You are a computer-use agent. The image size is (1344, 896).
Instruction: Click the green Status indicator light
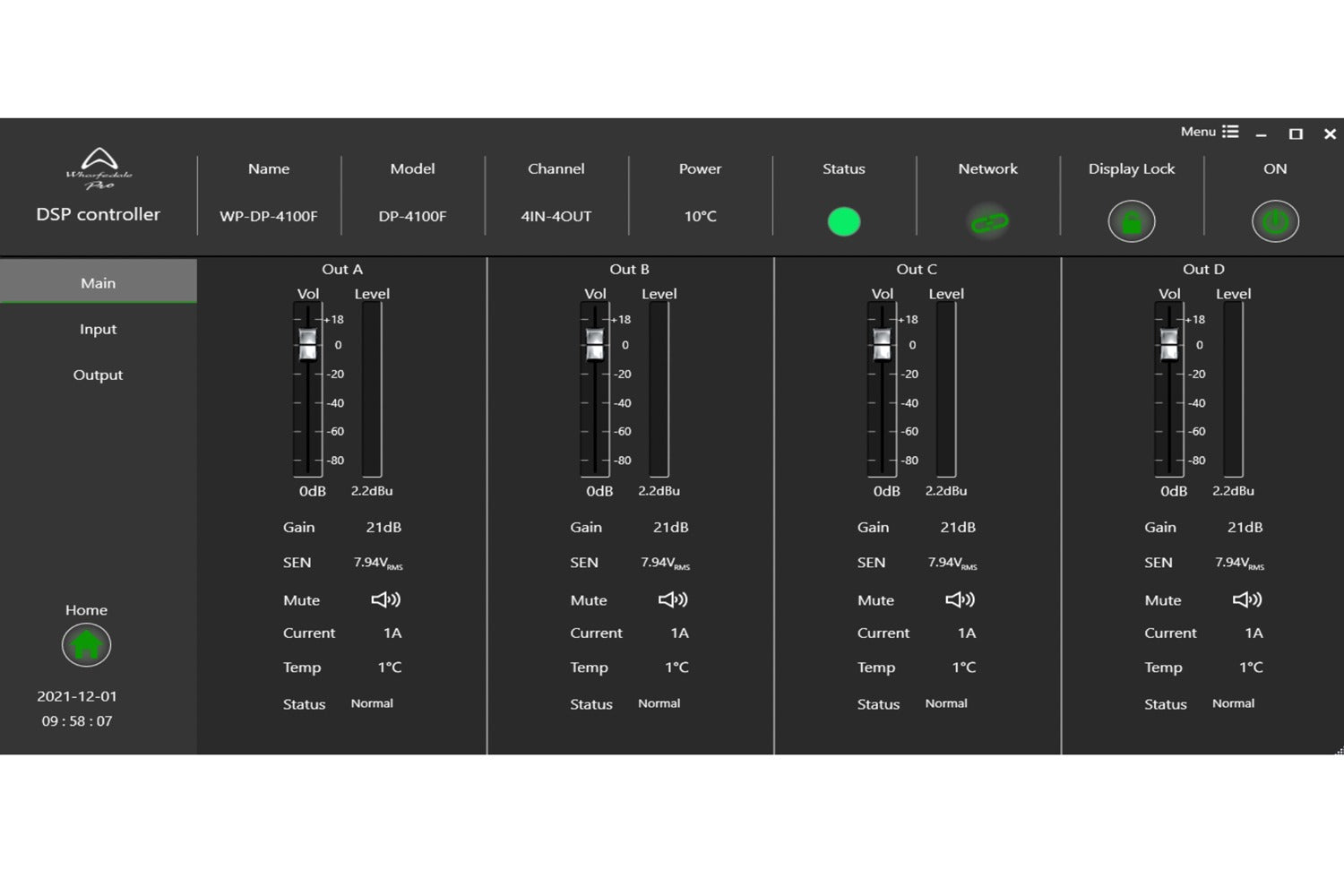coord(844,221)
